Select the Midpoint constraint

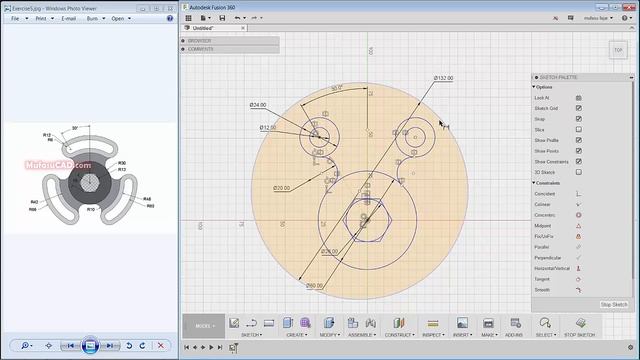coord(578,226)
